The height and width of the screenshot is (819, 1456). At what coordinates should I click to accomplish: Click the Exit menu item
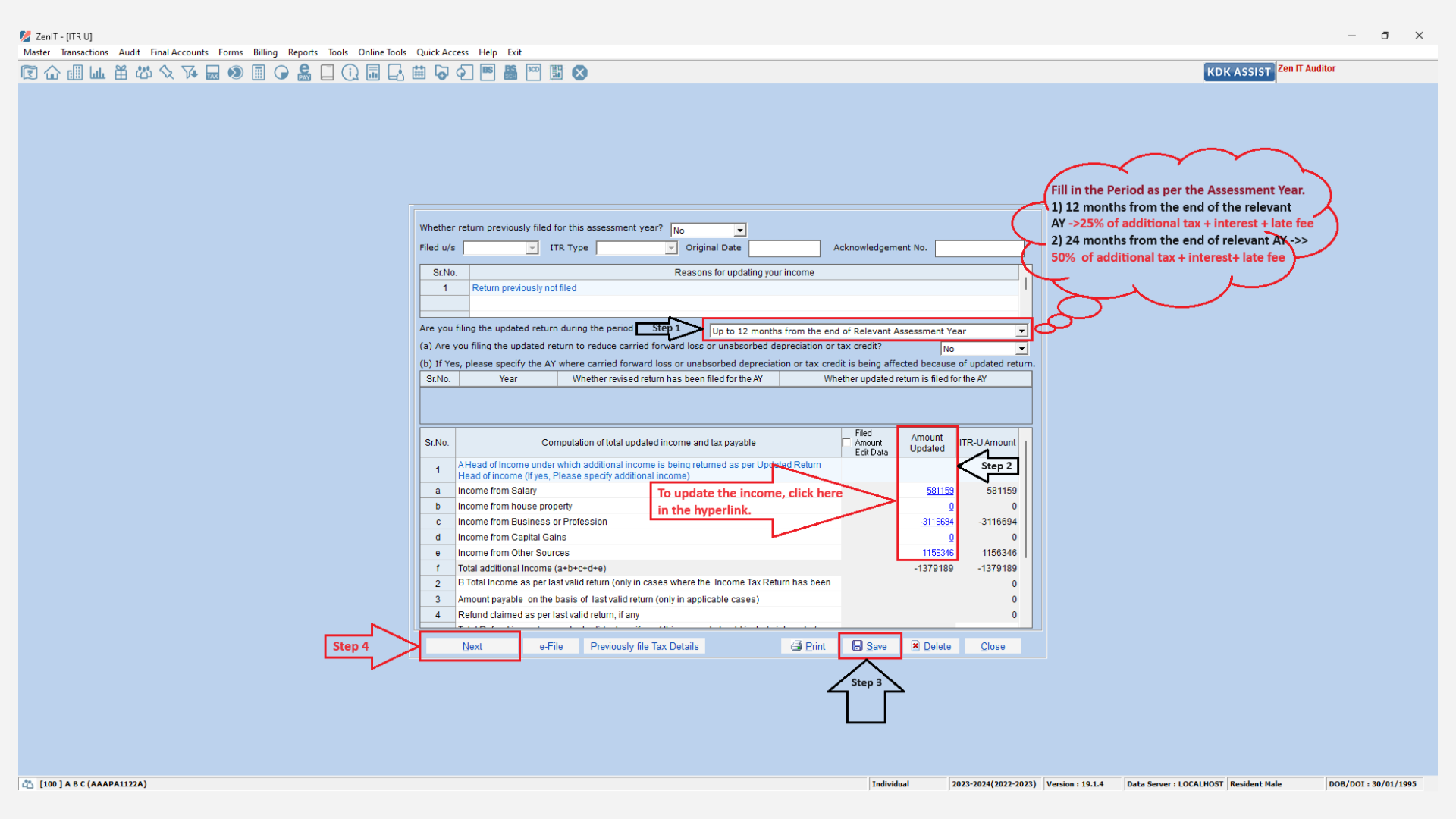(x=515, y=52)
